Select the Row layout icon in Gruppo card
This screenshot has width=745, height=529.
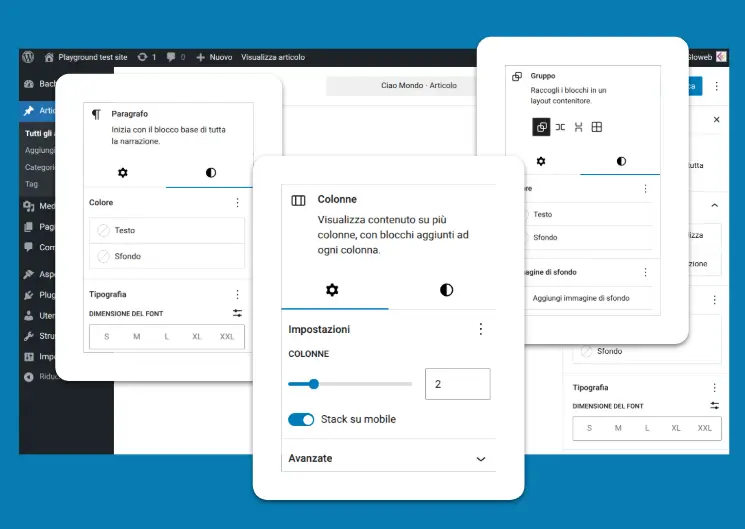click(x=560, y=127)
